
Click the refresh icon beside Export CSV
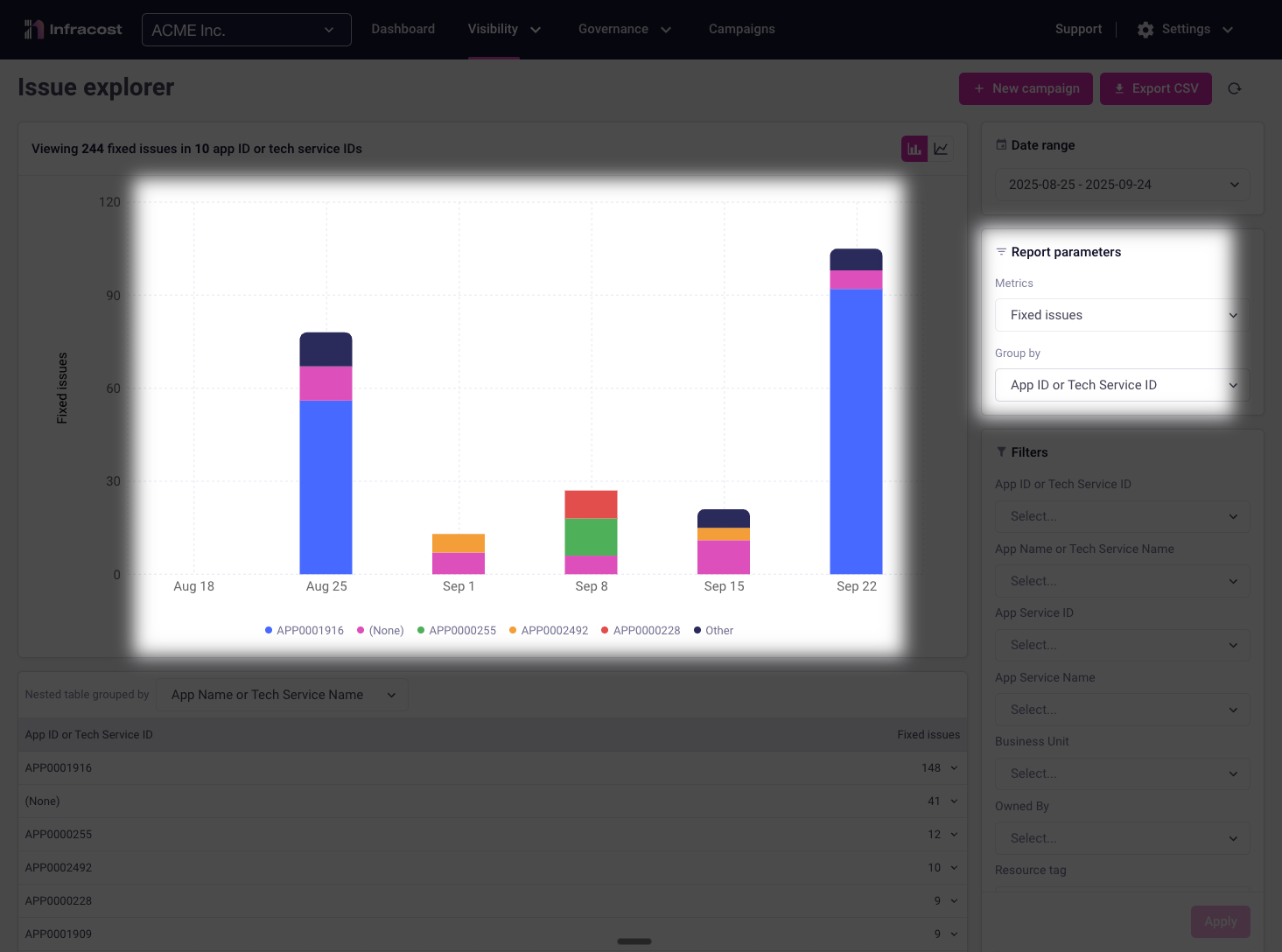[1235, 88]
